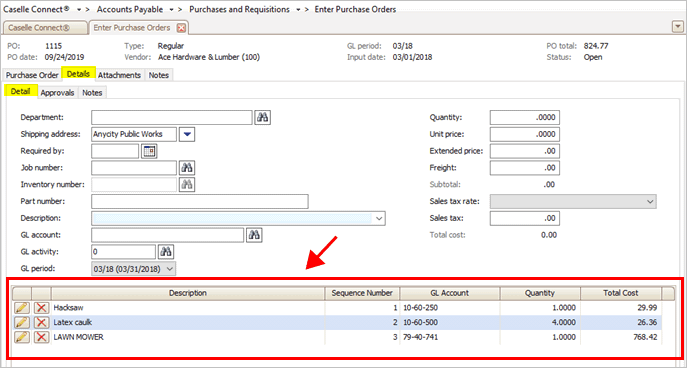This screenshot has width=687, height=368.
Task: Select LAWN MOWER description cell
Action: (x=188, y=337)
